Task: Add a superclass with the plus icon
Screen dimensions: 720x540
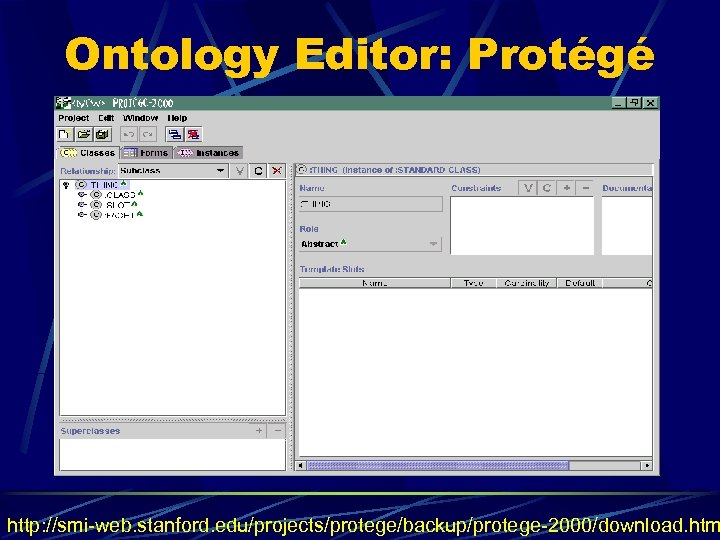Action: pyautogui.click(x=259, y=431)
